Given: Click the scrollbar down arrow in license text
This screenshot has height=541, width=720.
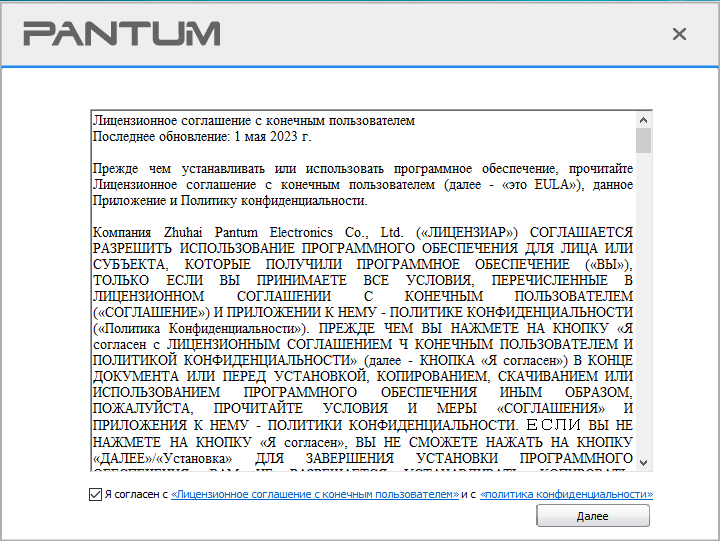Looking at the screenshot, I should (643, 462).
